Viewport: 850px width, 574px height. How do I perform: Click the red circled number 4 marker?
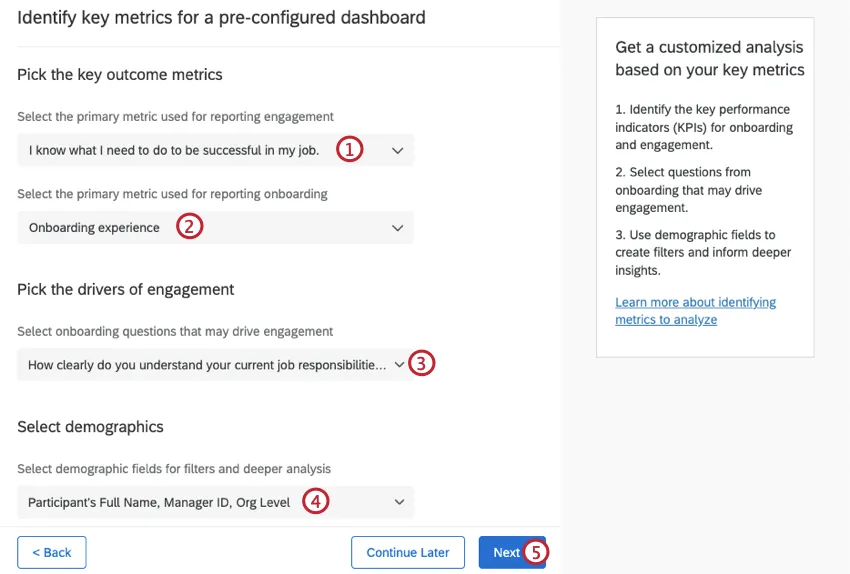tap(316, 502)
